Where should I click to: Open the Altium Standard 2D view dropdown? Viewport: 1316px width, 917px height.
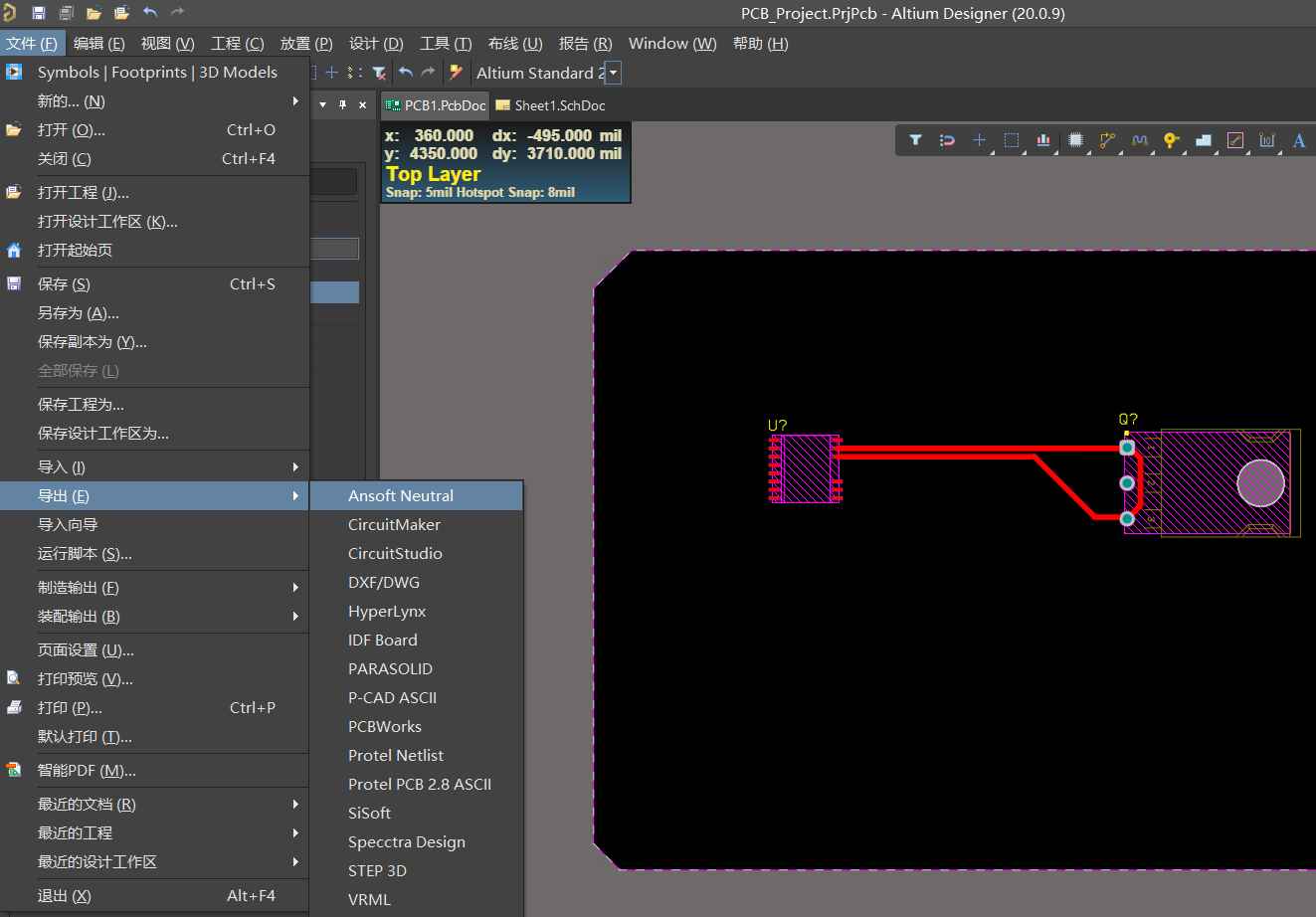pos(613,73)
